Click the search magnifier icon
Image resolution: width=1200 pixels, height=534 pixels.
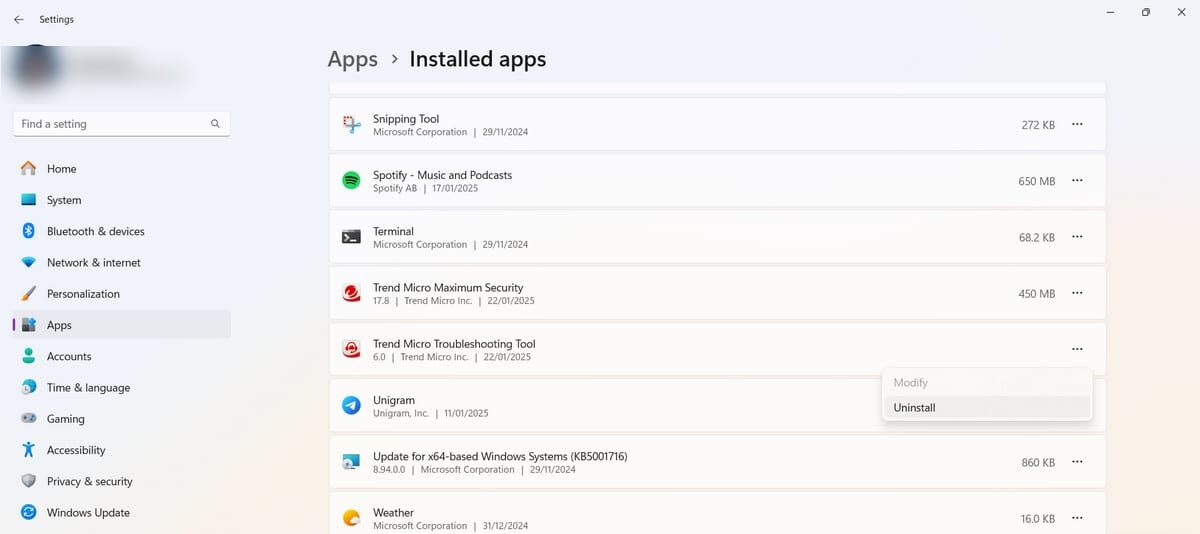click(215, 124)
